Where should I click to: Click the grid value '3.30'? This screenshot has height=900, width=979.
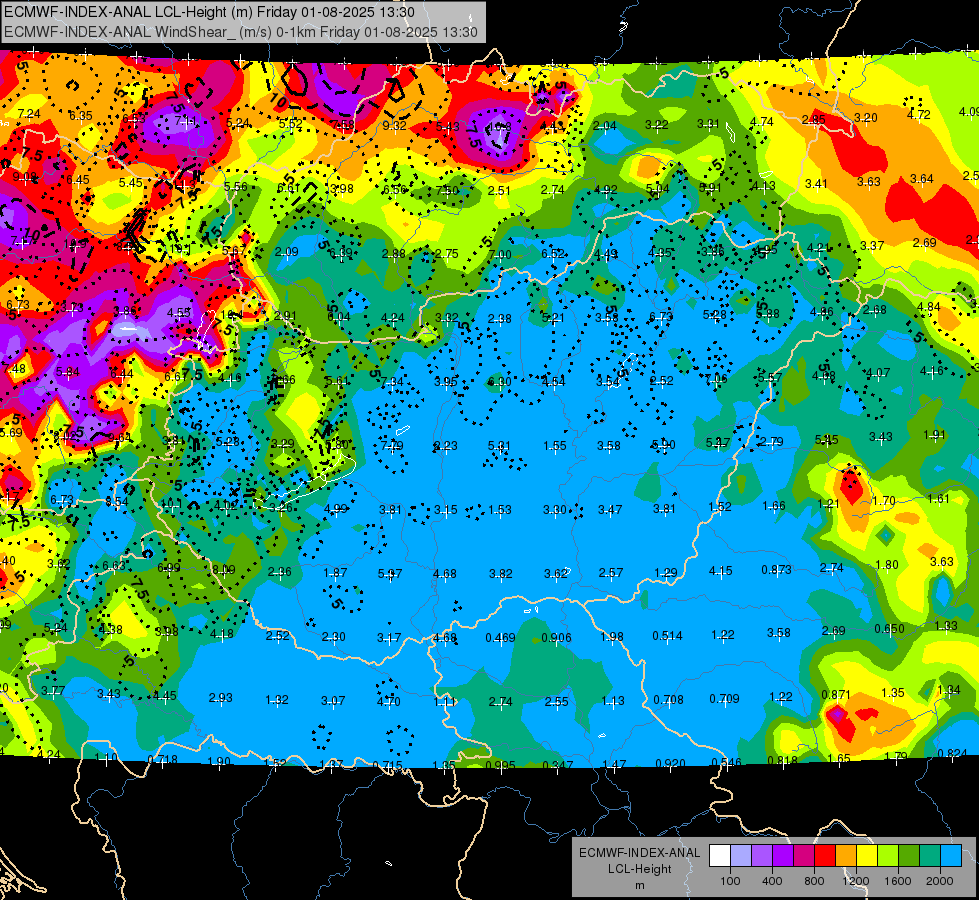point(555,510)
